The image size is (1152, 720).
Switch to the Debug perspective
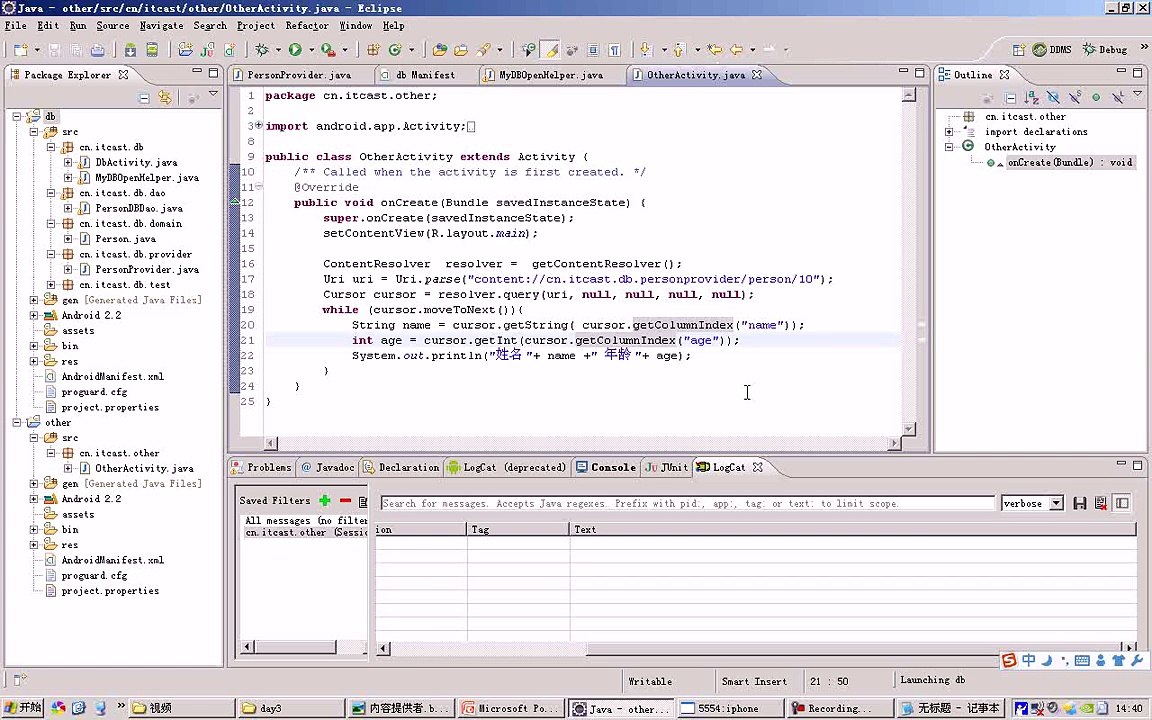(1105, 49)
